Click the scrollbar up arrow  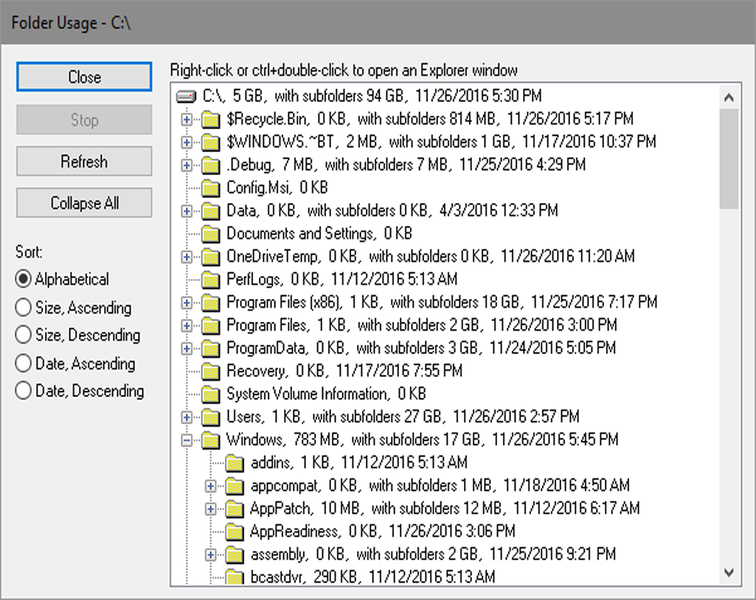click(729, 98)
